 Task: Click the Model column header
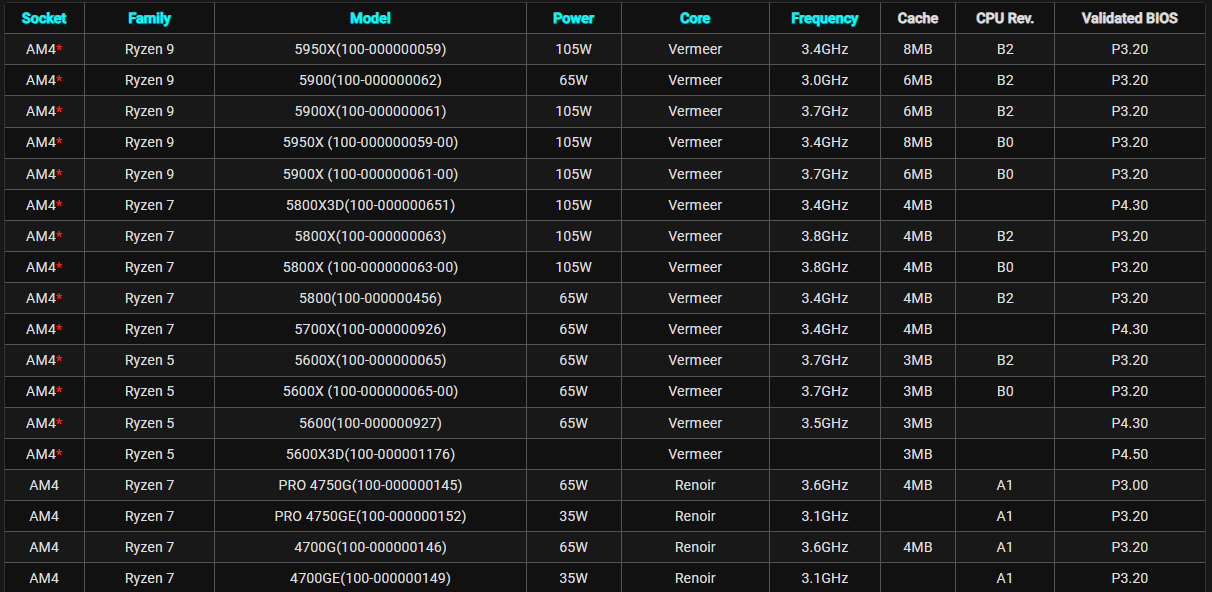coord(370,18)
